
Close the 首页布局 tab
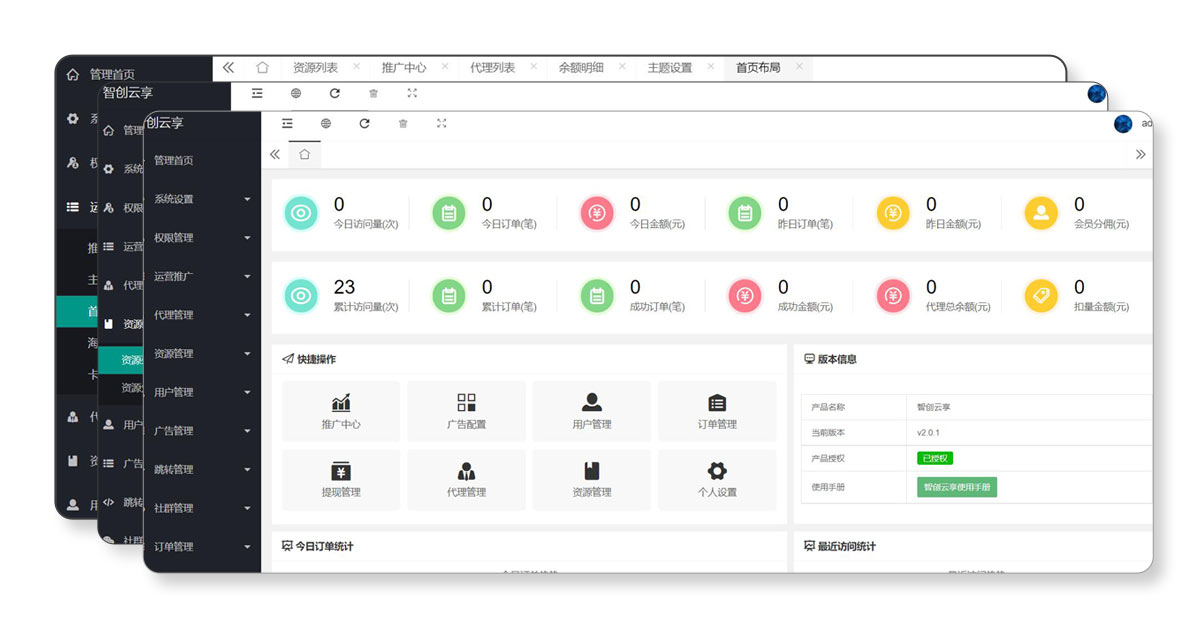point(799,67)
